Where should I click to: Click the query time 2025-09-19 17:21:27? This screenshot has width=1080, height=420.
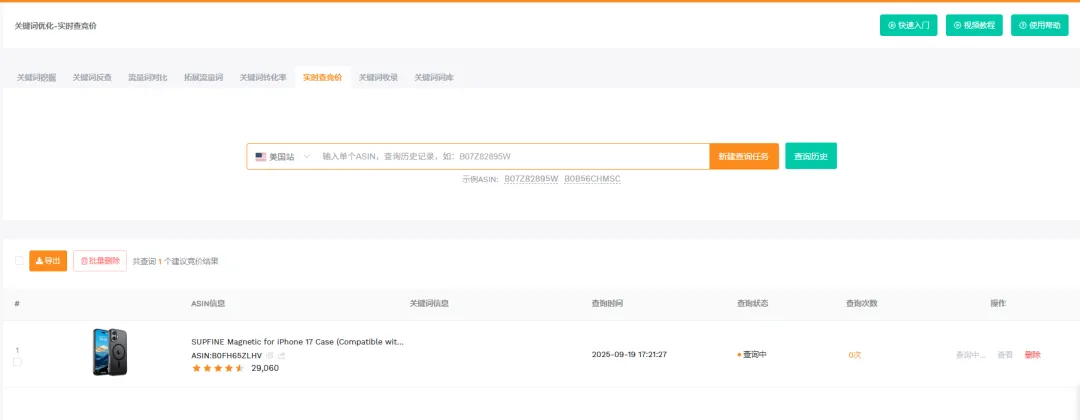point(630,355)
